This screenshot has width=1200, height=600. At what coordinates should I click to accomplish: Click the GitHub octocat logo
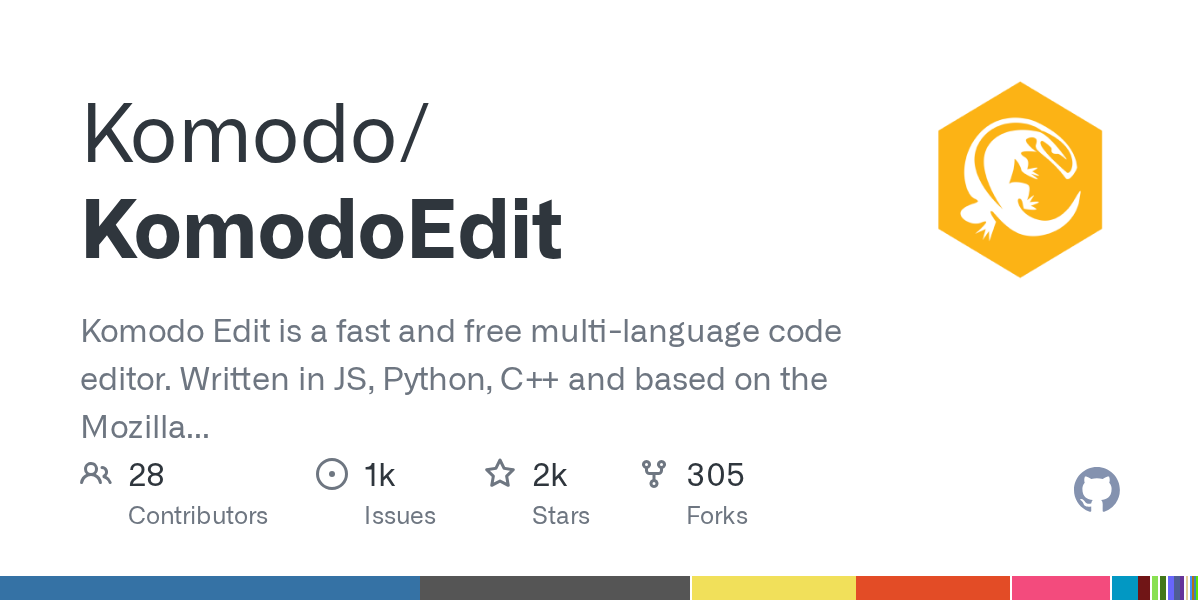pyautogui.click(x=1096, y=491)
